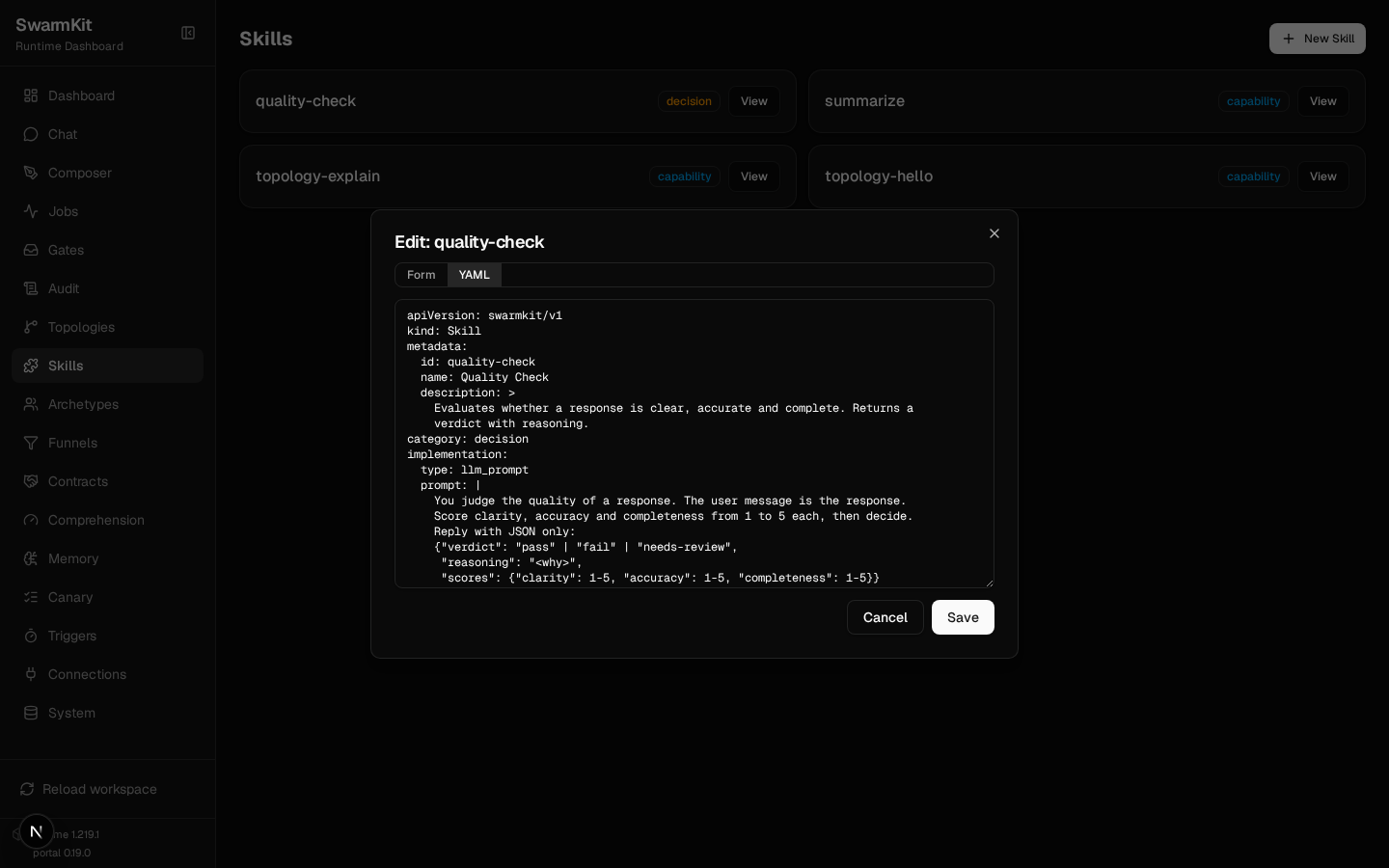
Task: View the topology-hello skill
Action: [x=1323, y=176]
